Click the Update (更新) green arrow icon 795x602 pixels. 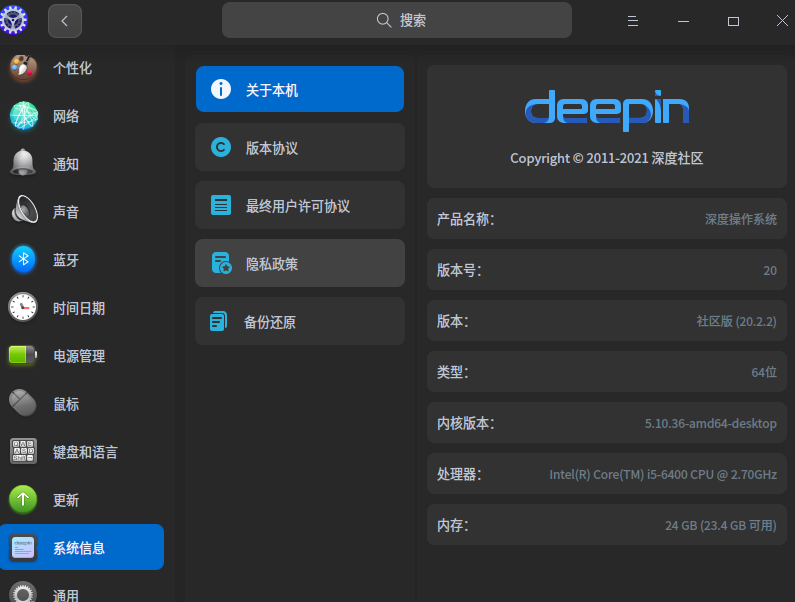tap(23, 500)
